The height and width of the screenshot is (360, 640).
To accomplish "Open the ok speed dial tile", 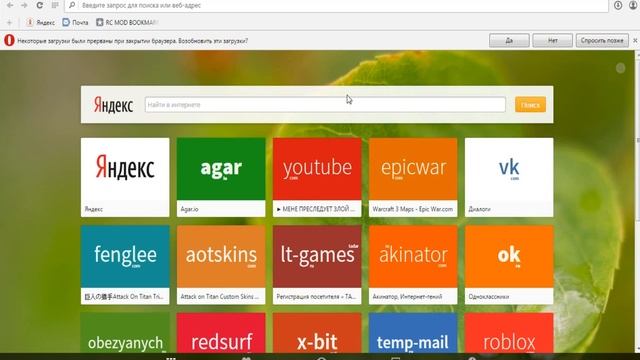I will (x=509, y=265).
